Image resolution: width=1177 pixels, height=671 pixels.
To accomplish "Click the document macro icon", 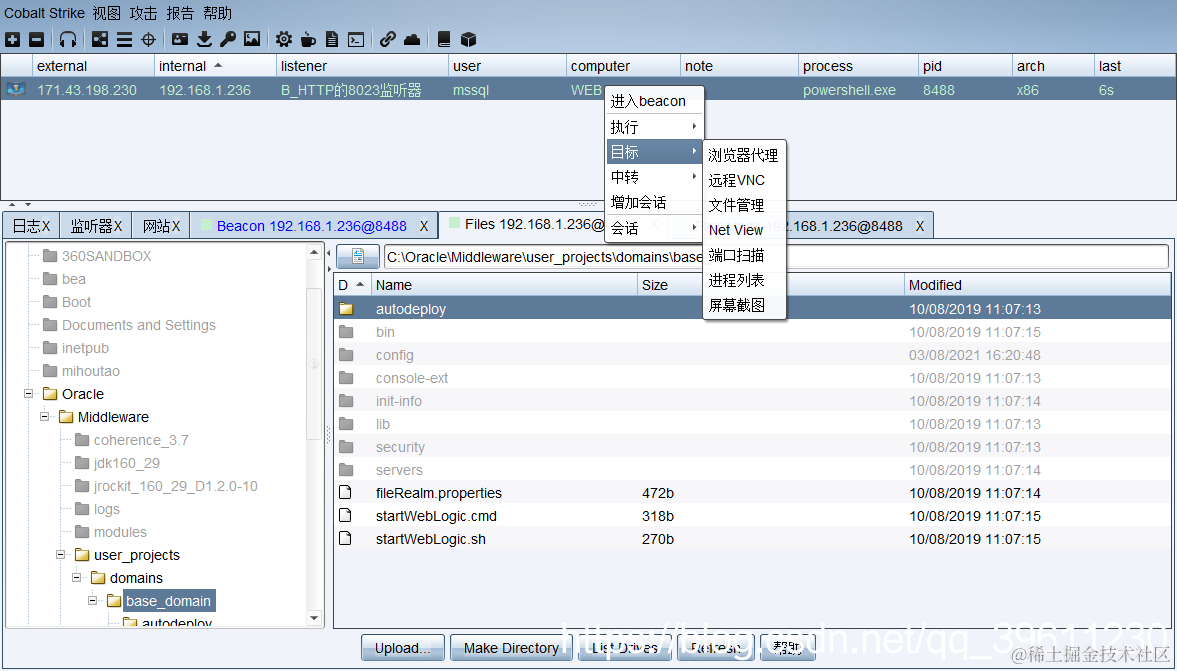I will click(332, 40).
